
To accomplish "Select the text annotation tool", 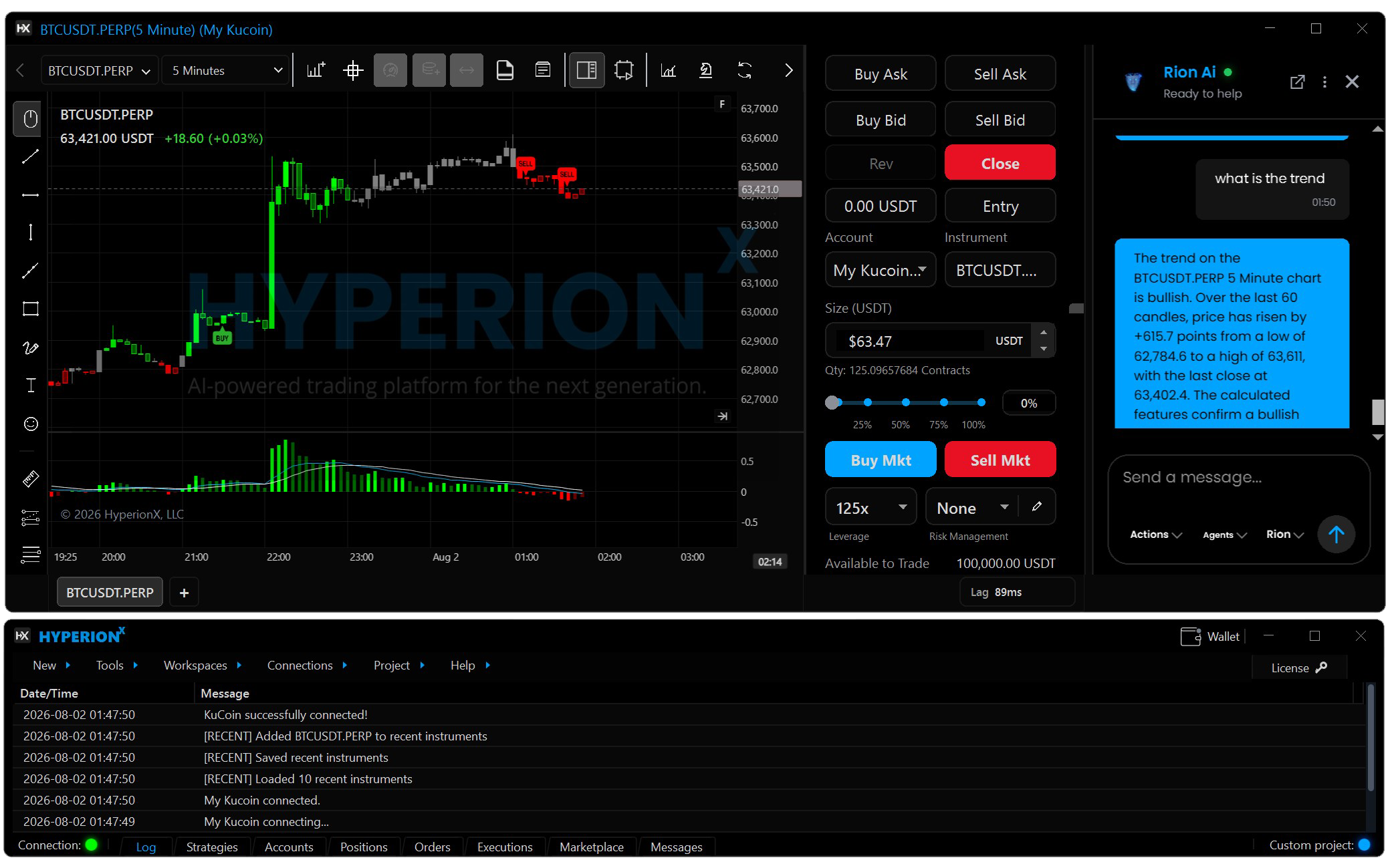I will point(30,385).
